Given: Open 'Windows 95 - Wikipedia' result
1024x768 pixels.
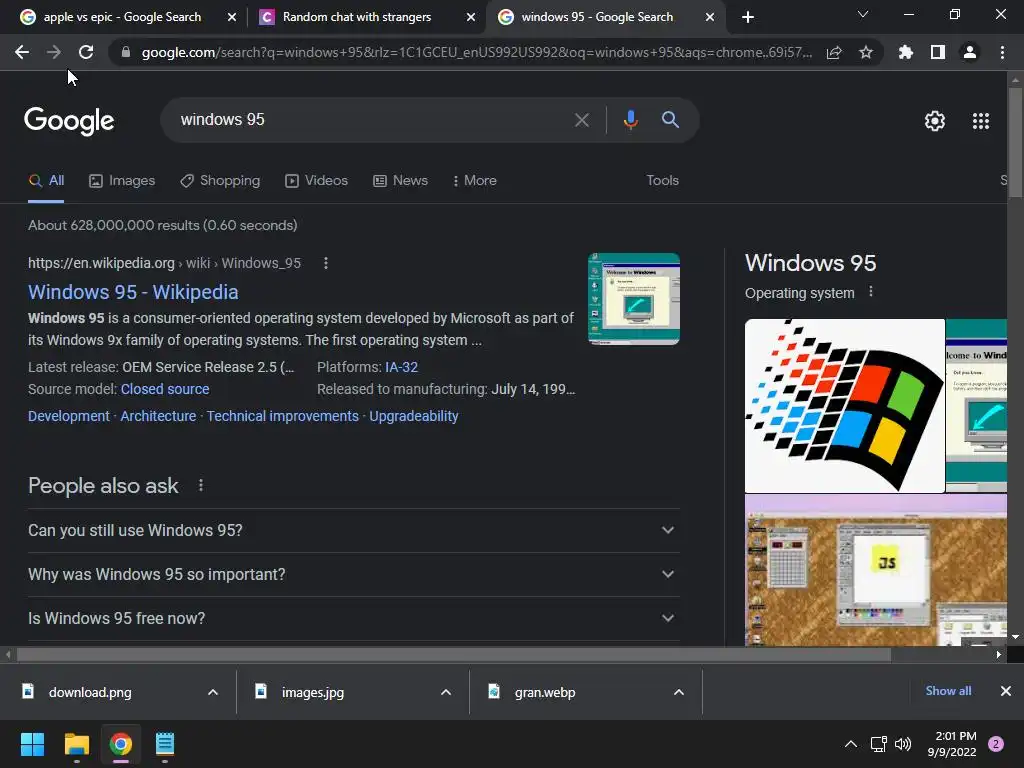Looking at the screenshot, I should pyautogui.click(x=133, y=292).
